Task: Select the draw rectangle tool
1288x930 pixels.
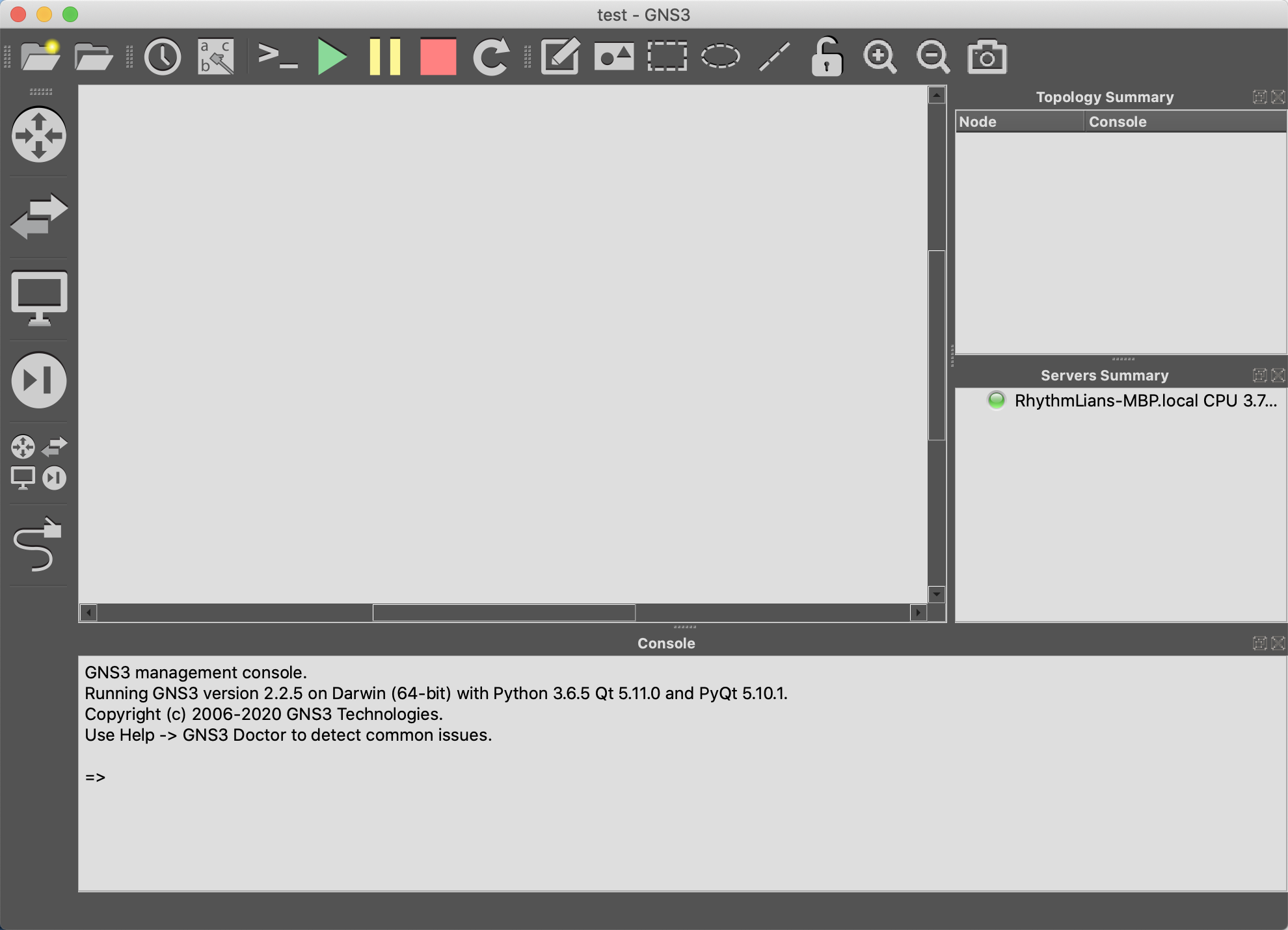Action: (667, 57)
